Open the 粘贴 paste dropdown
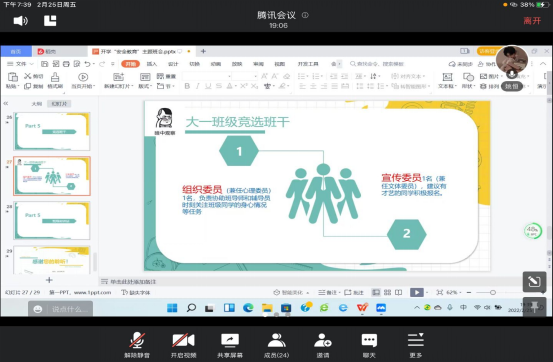Viewport: 553px width, 362px height. pos(13,86)
